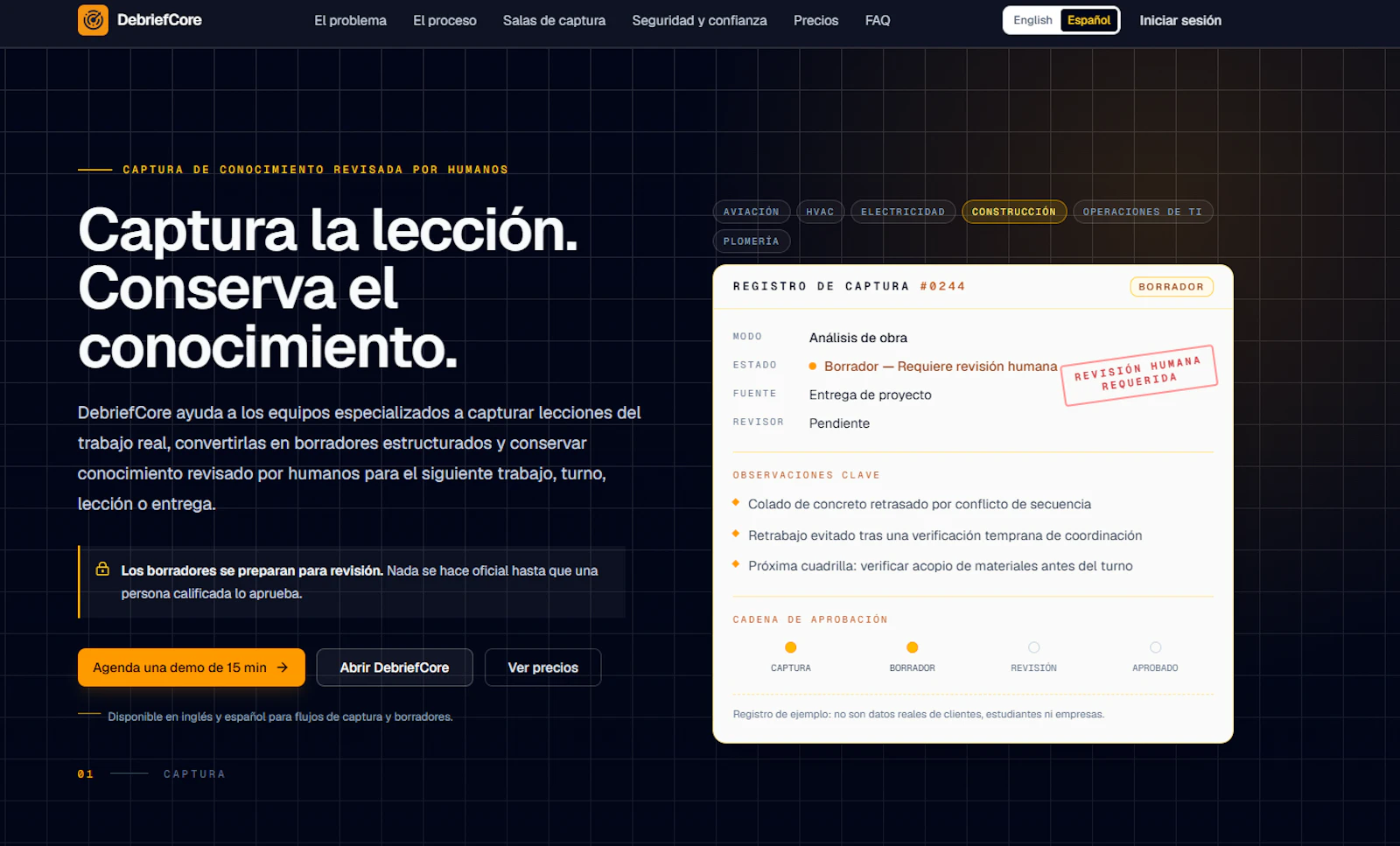1400x846 pixels.
Task: Open Salas de captura in the navigation
Action: (x=554, y=20)
